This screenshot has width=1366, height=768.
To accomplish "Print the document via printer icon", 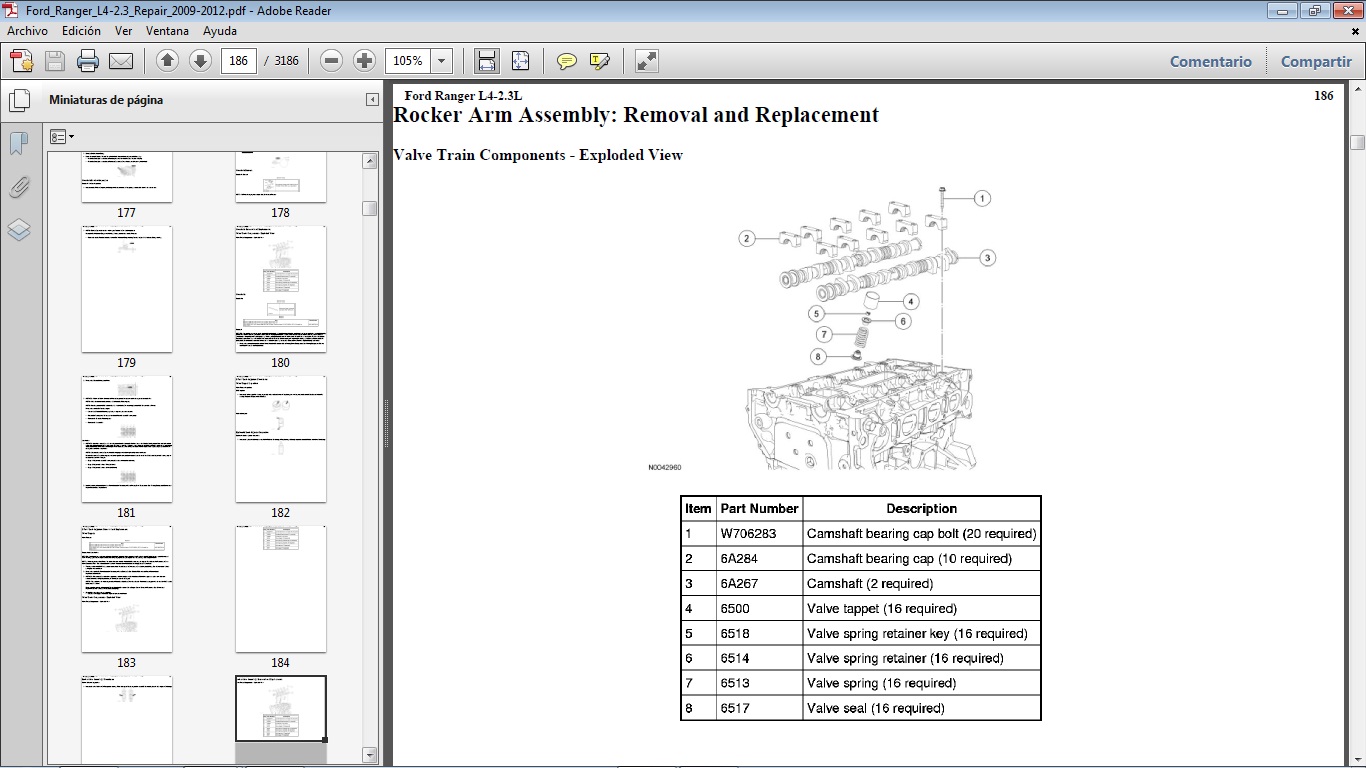I will click(x=88, y=61).
